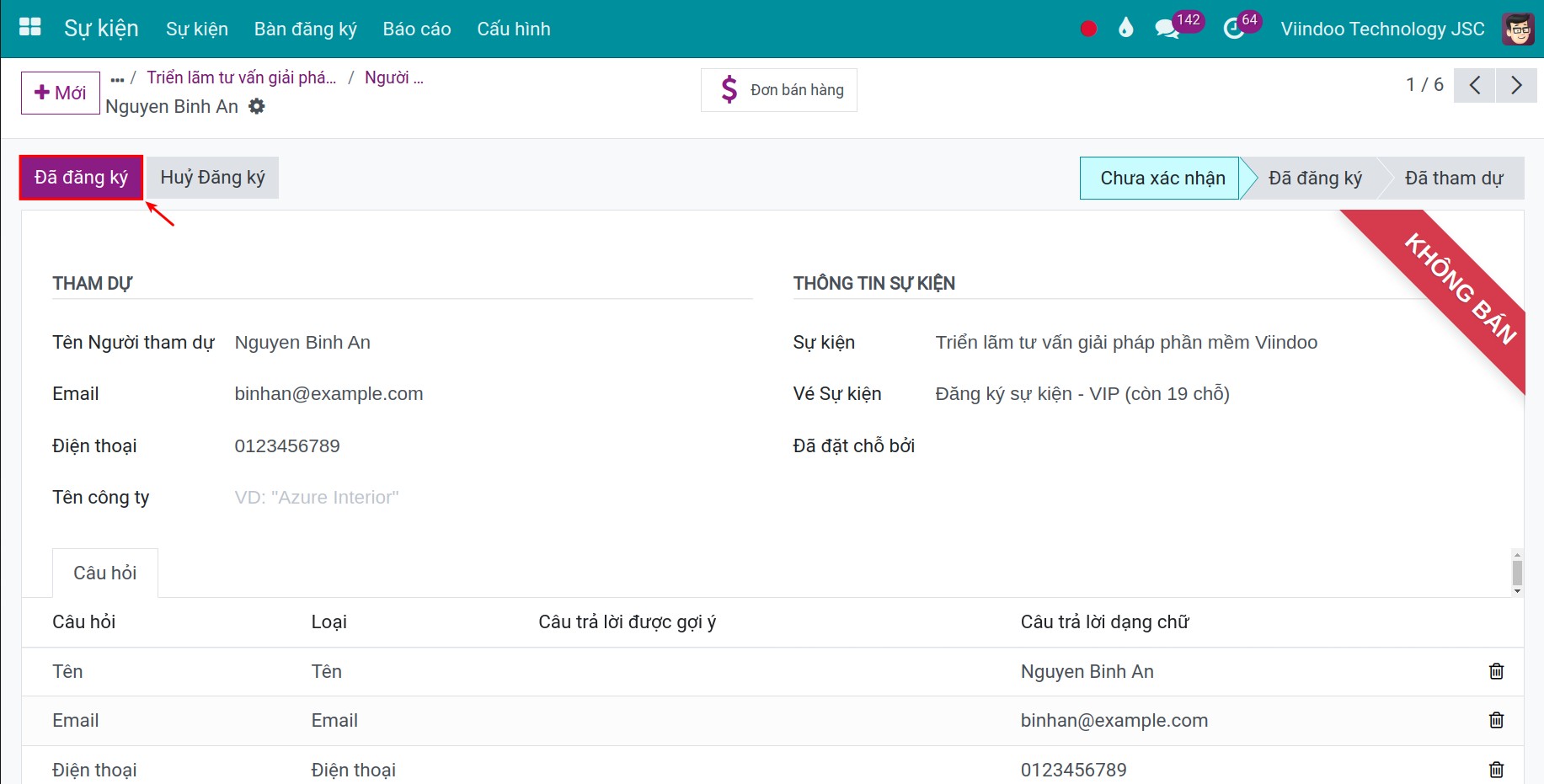Open the activities clock icon with 64 badge
Viewport: 1544px width, 784px height.
coord(1233,29)
